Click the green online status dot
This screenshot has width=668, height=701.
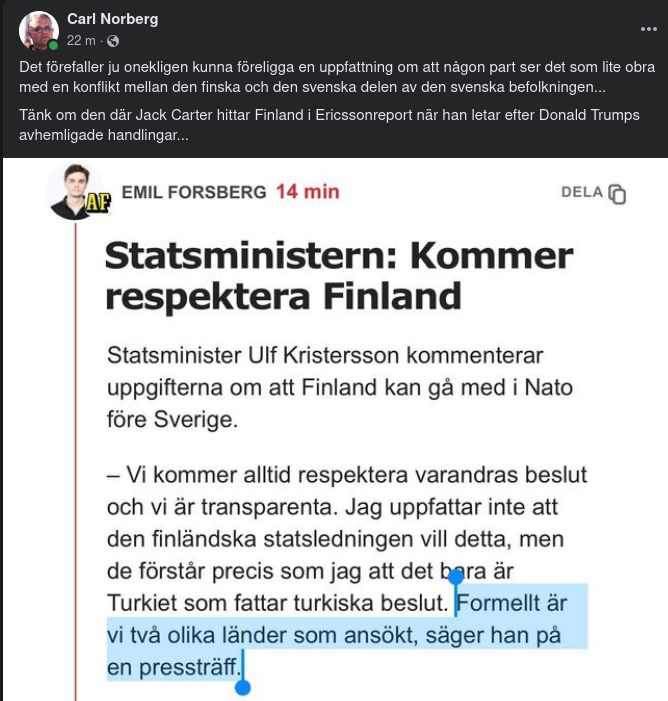pos(53,45)
